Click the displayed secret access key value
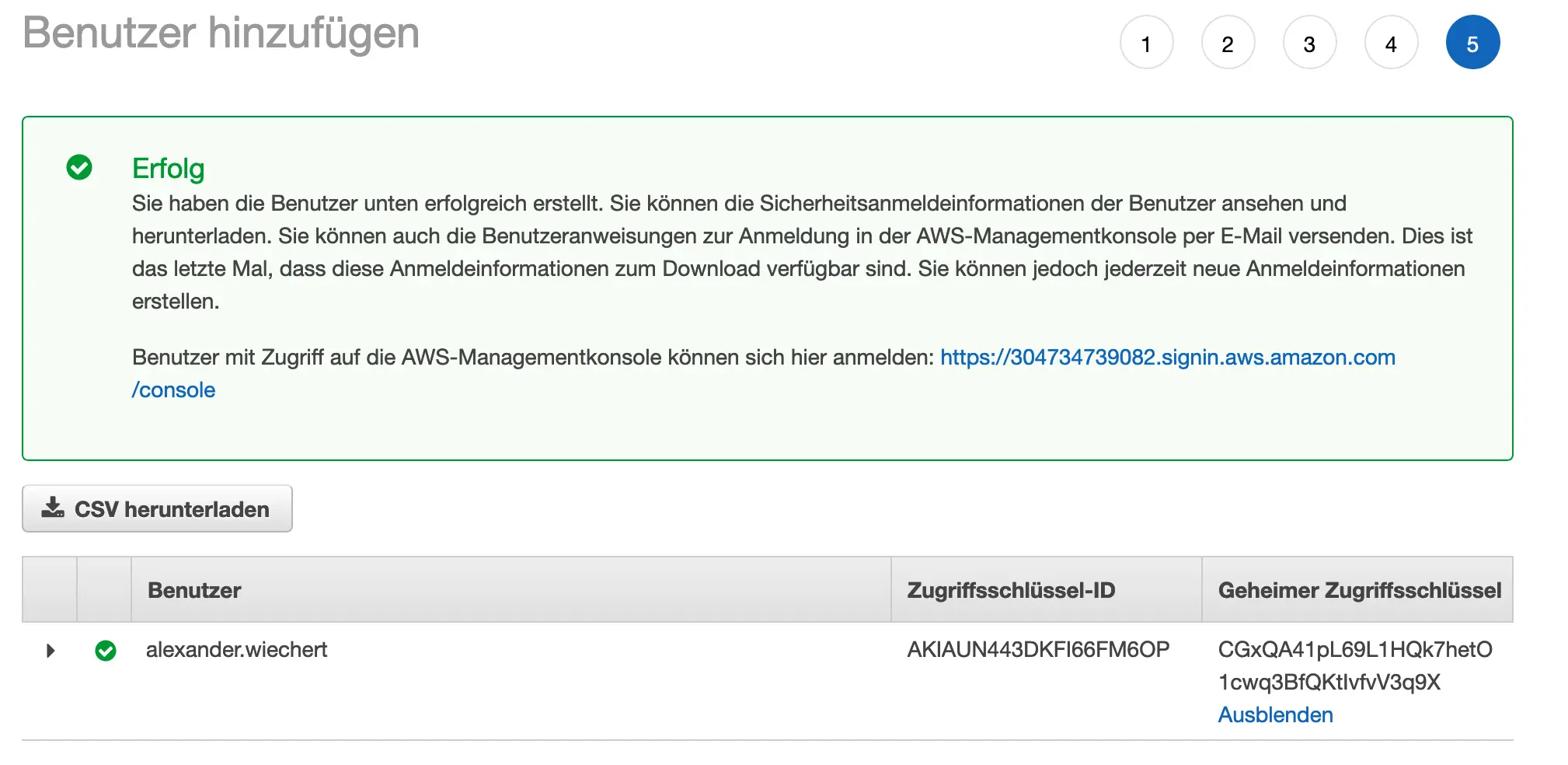 click(1354, 665)
